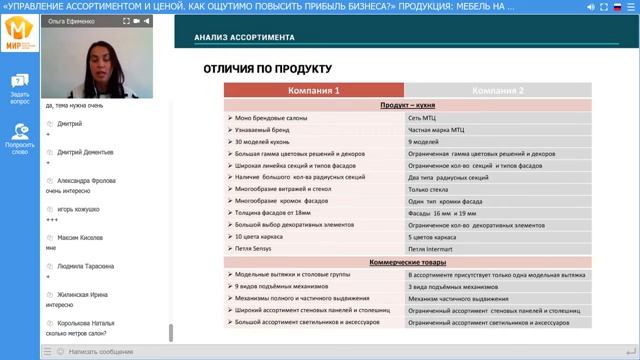Click the avatar icon beside игорь кожушко
This screenshot has height=360, width=640.
[x=50, y=209]
